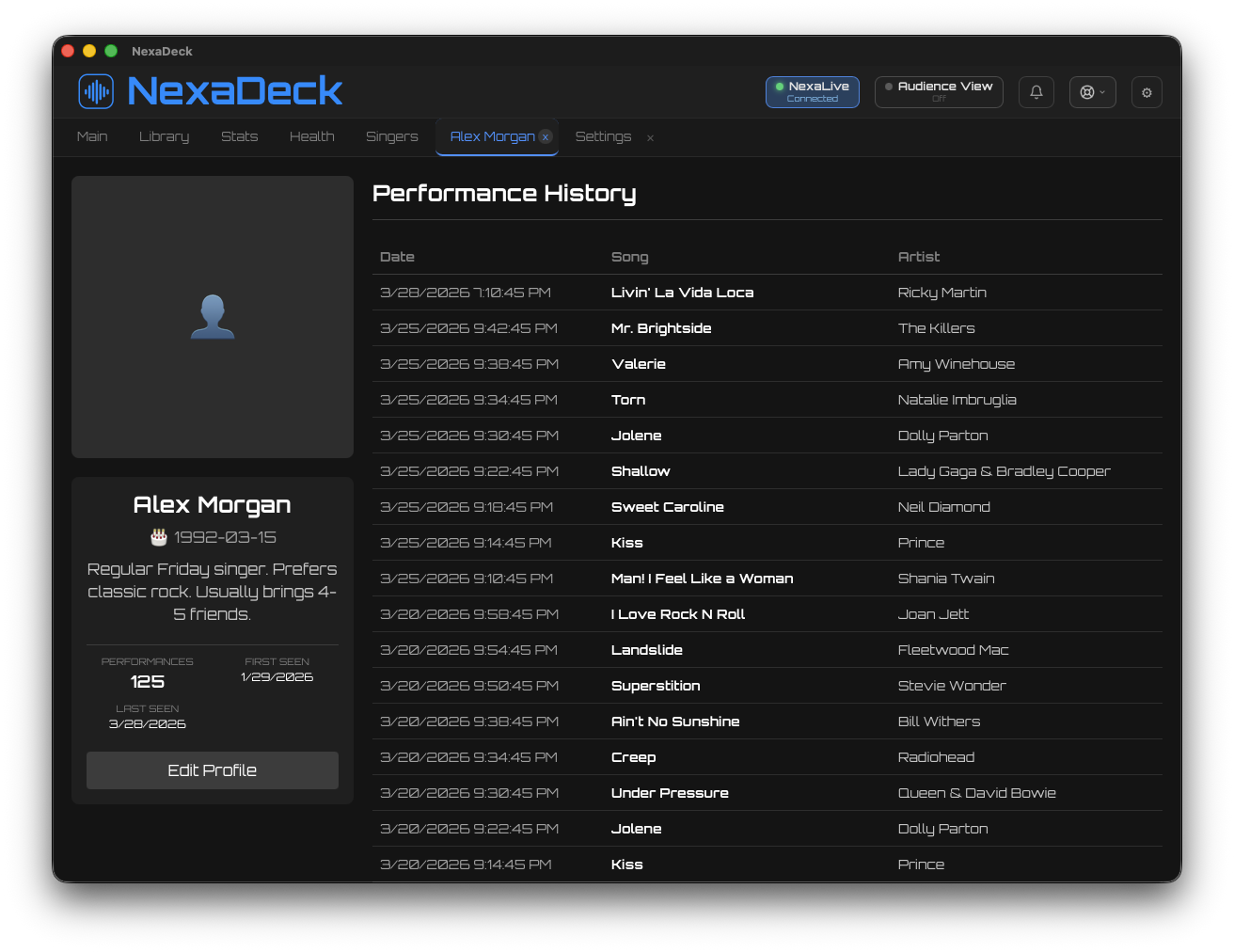
Task: Click the Artist column header
Action: [918, 257]
